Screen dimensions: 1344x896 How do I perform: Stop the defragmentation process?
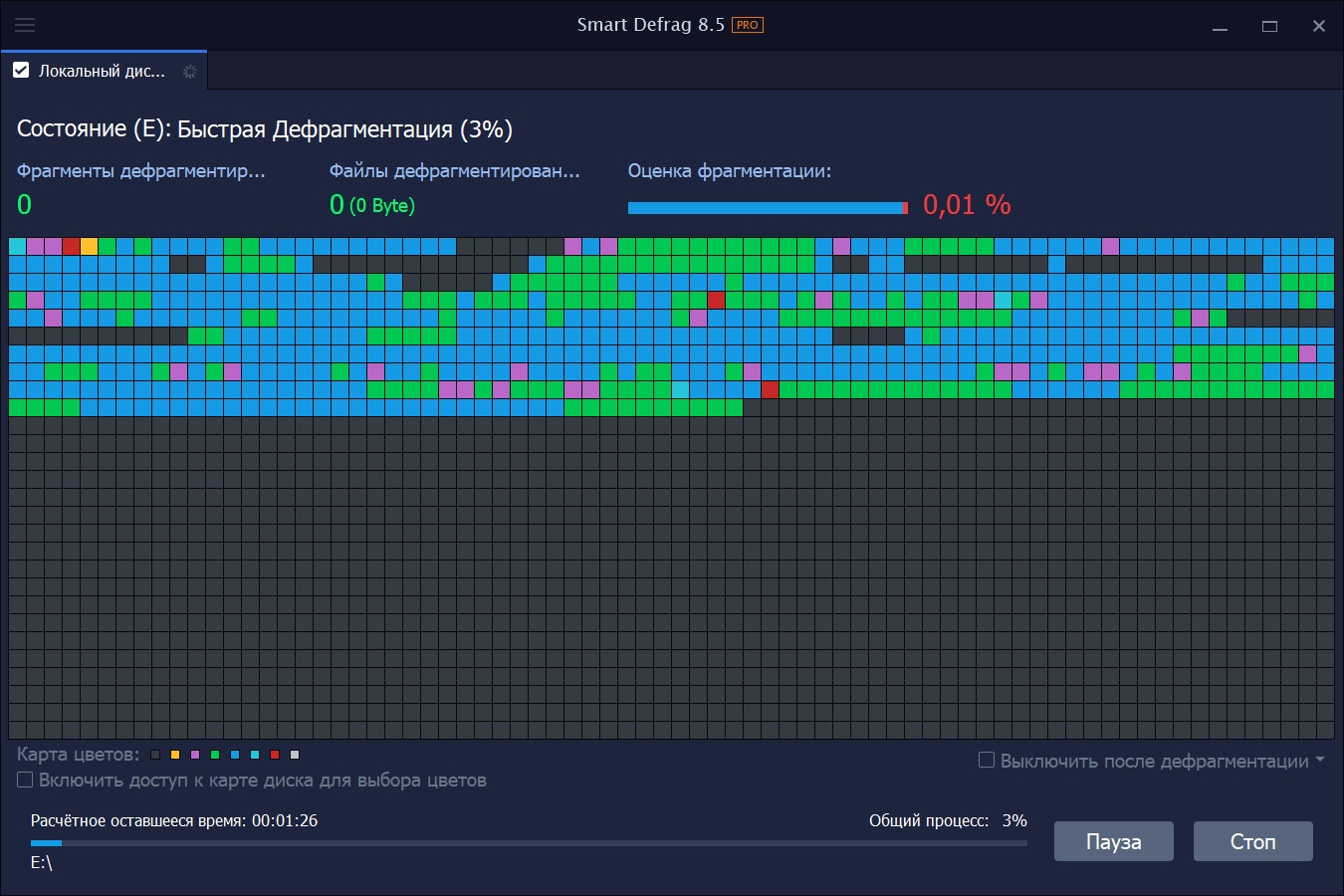click(1252, 841)
